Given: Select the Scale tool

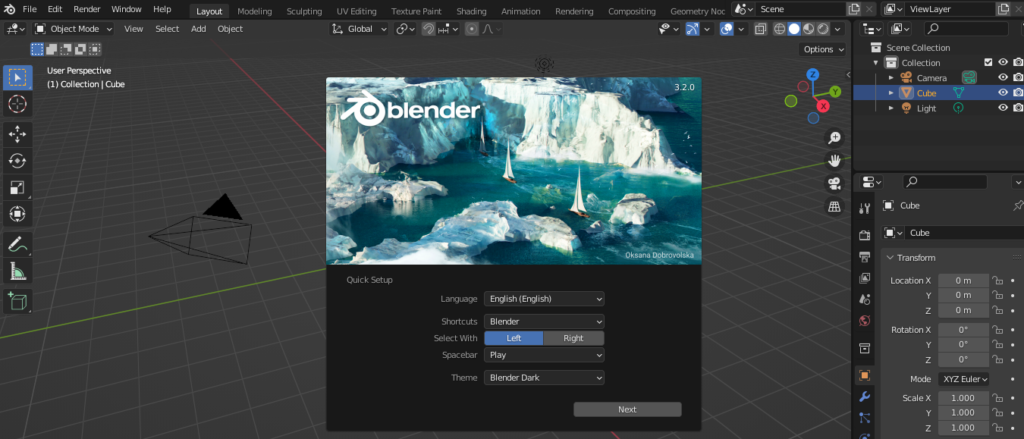Looking at the screenshot, I should coord(18,188).
